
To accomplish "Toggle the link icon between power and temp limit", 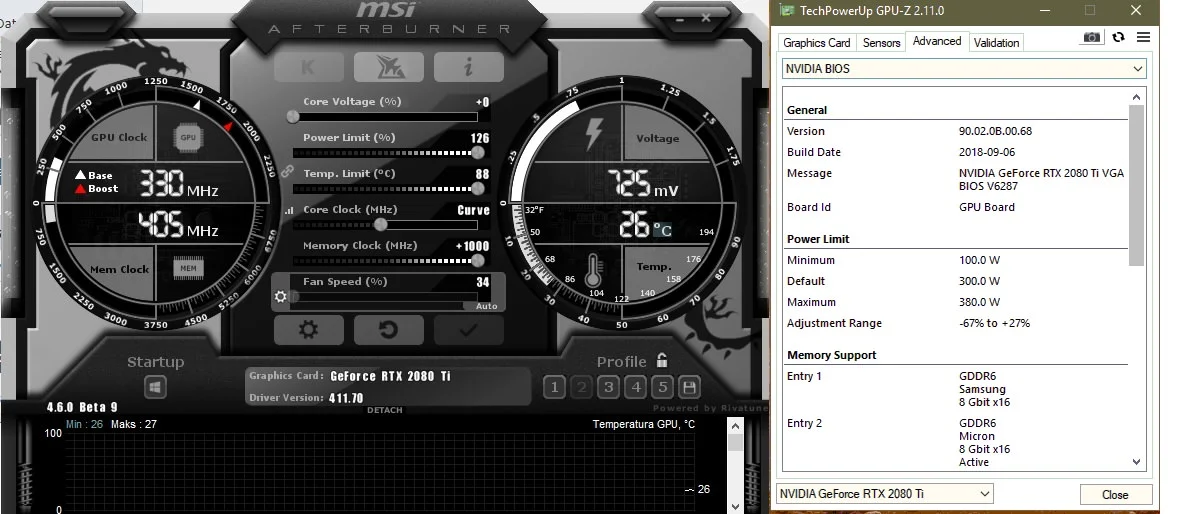I will click(x=286, y=171).
